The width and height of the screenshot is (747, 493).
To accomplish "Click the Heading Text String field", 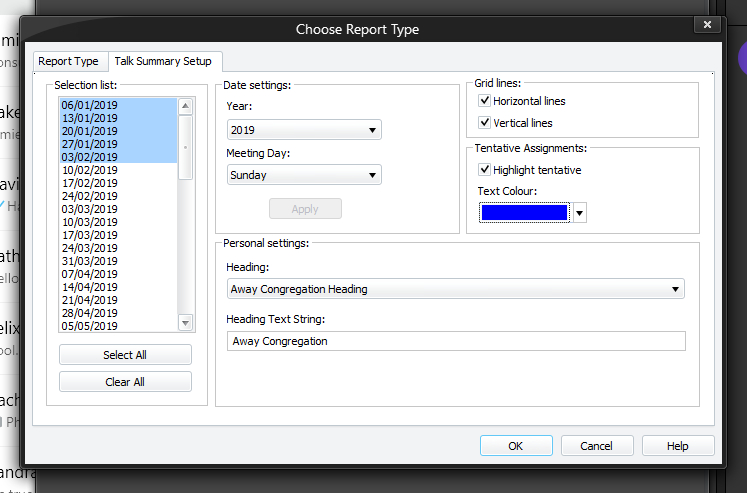I will pos(456,341).
